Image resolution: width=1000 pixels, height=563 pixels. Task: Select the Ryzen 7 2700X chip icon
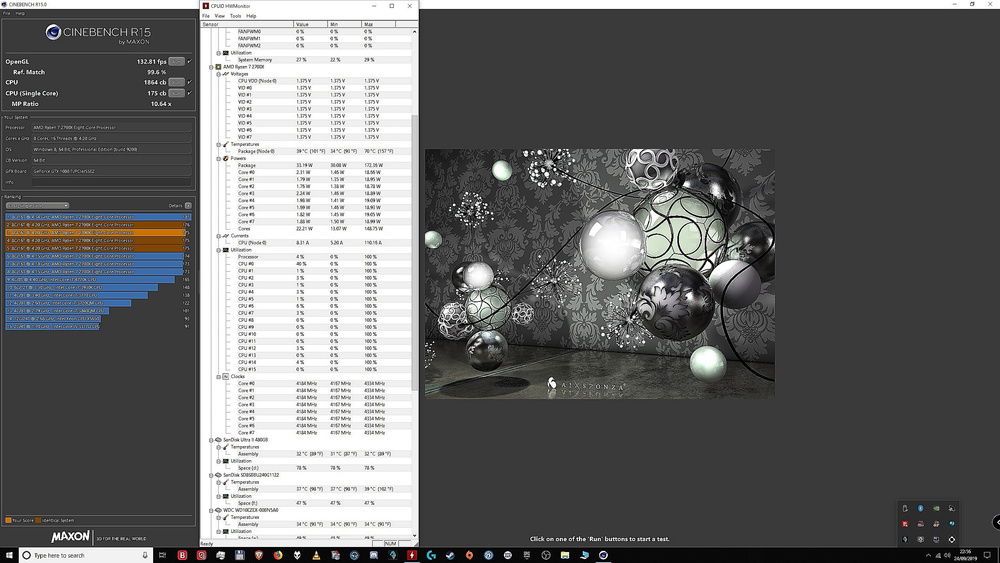(x=218, y=67)
